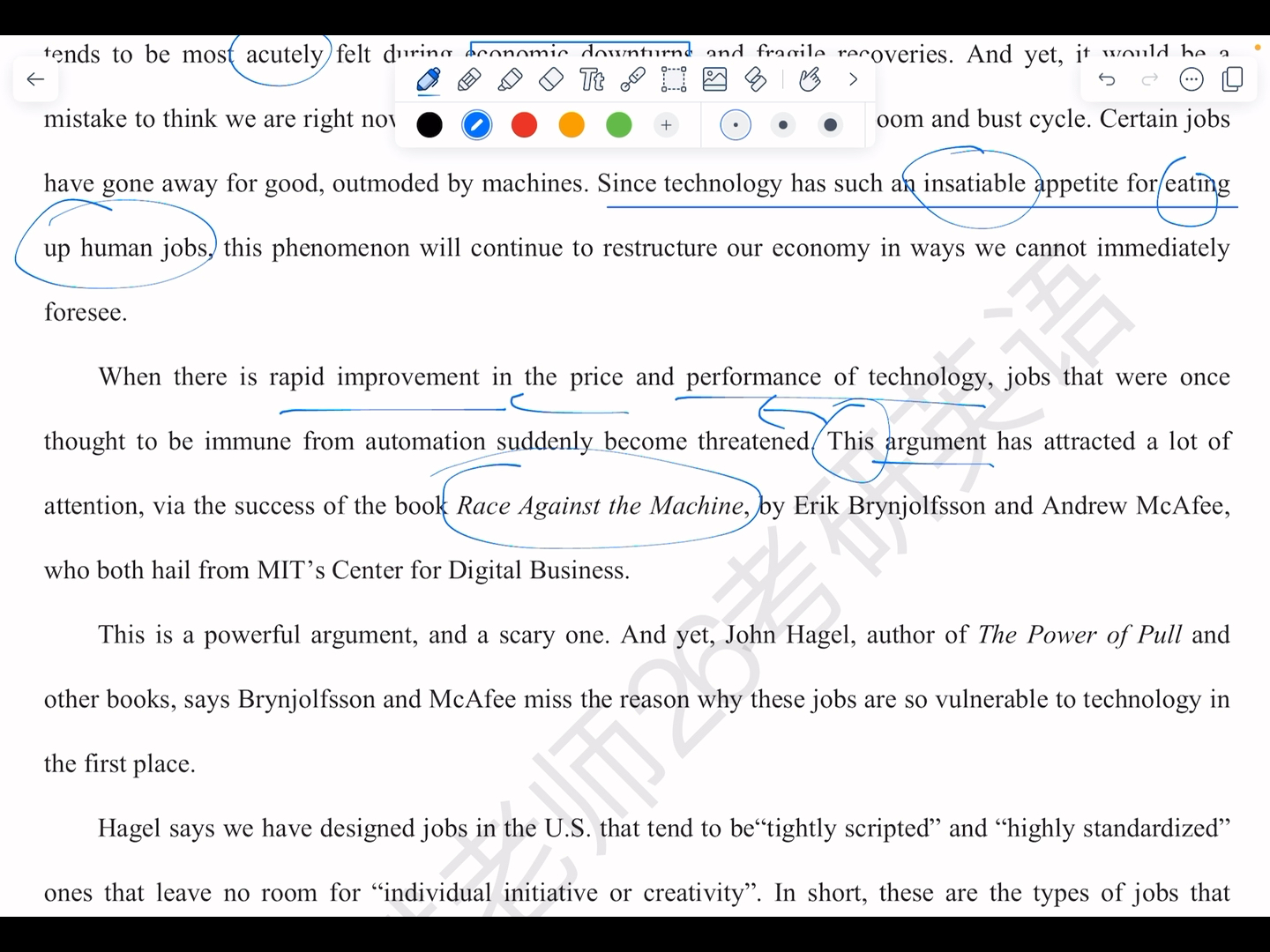
Task: Tap the word "vulnerable" in the passage
Action: click(991, 699)
